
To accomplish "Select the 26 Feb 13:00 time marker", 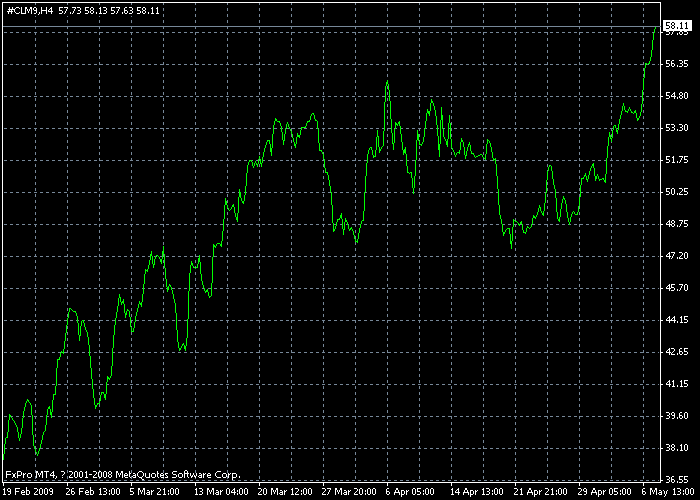I will [92, 493].
